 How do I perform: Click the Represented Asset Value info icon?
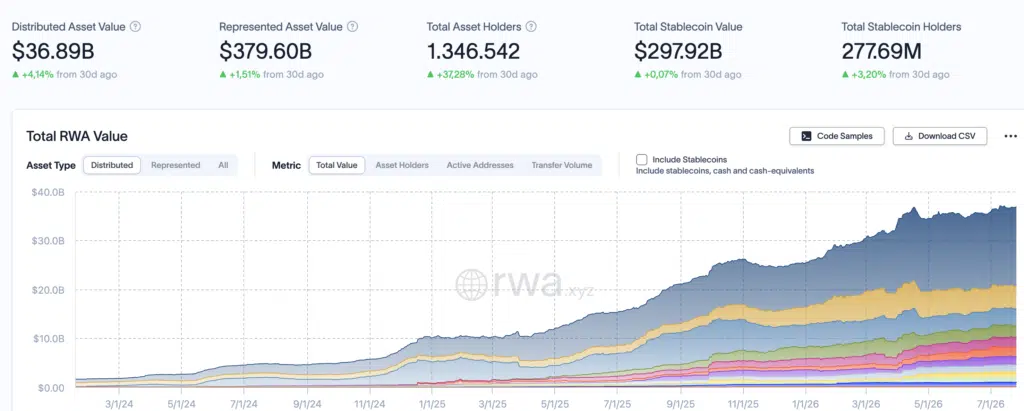(352, 27)
